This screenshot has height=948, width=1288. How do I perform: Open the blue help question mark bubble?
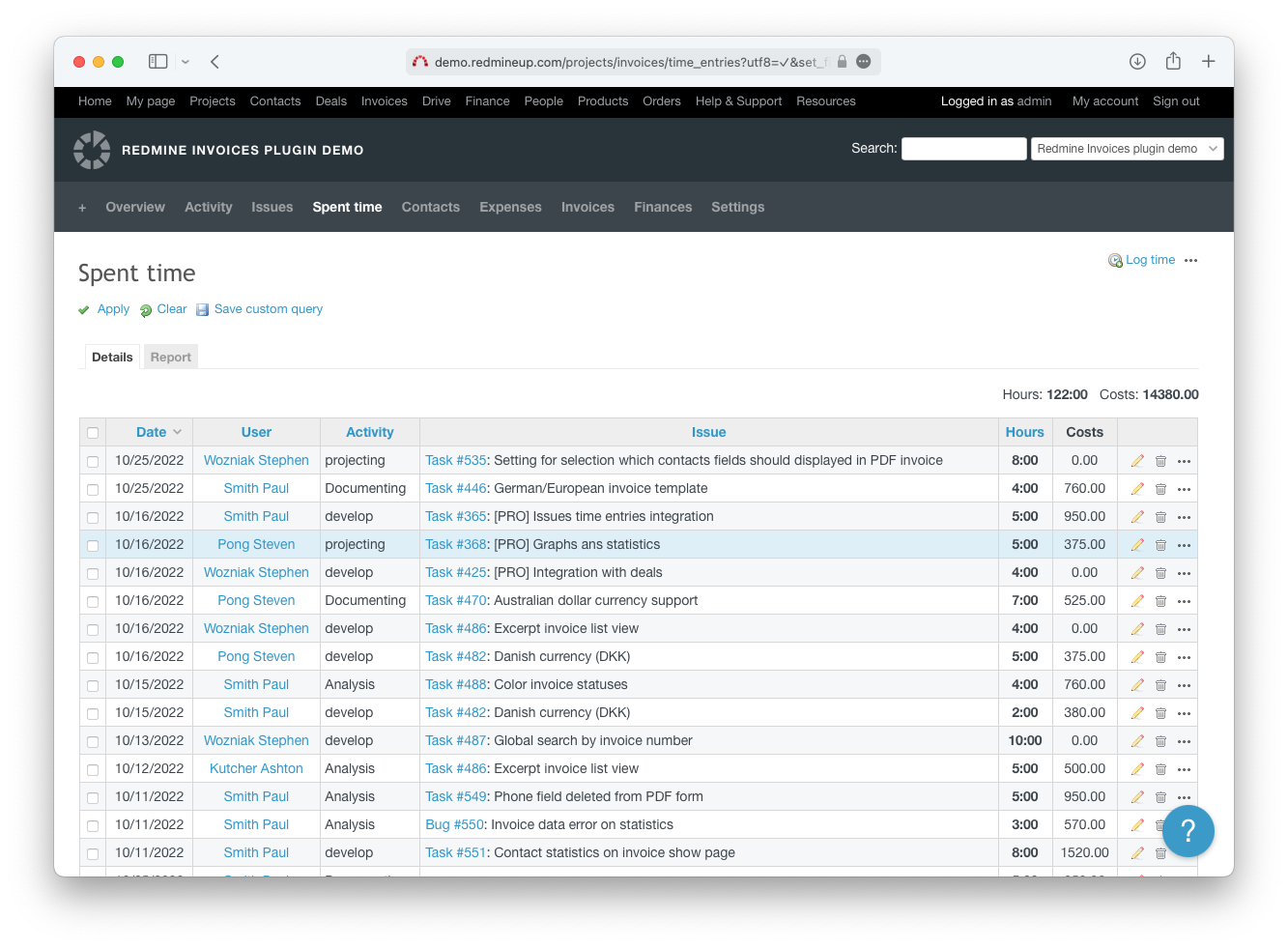(1188, 830)
